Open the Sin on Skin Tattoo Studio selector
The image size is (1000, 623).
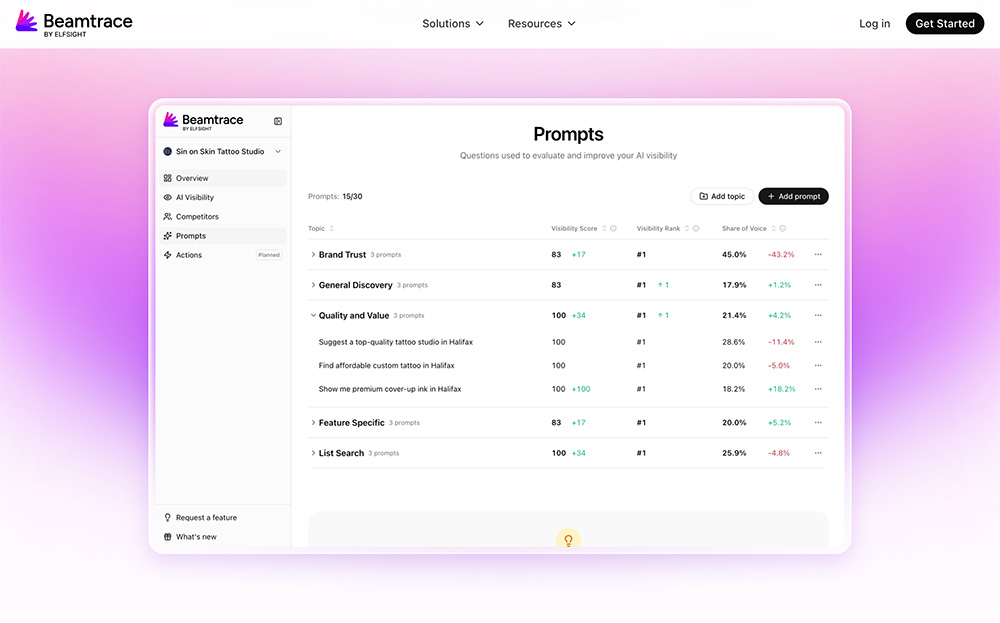pos(223,152)
